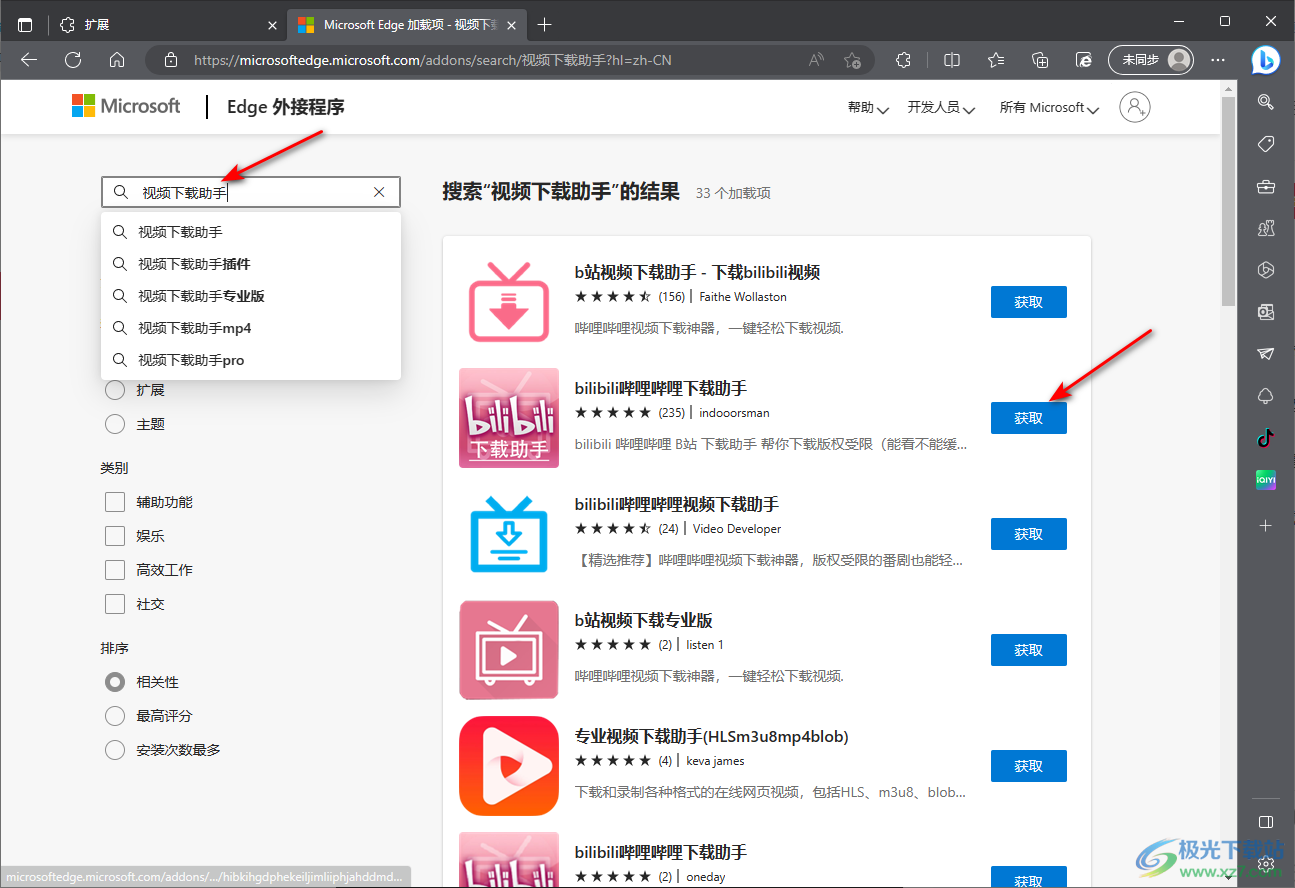Select 最高评分 sort radio
The image size is (1295, 888).
[115, 716]
